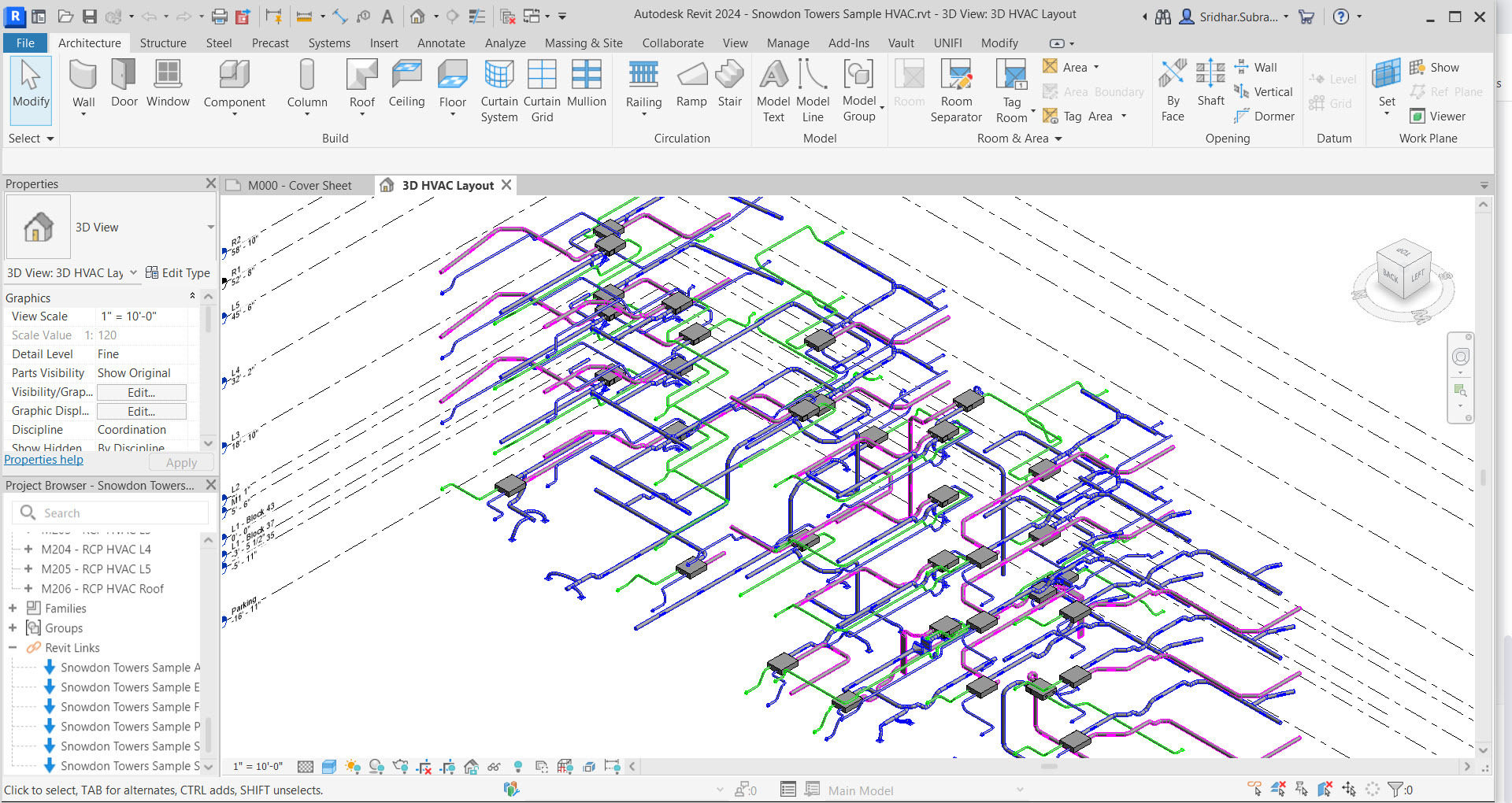The height and width of the screenshot is (803, 1512).
Task: Activate the Roof tool
Action: (x=361, y=87)
